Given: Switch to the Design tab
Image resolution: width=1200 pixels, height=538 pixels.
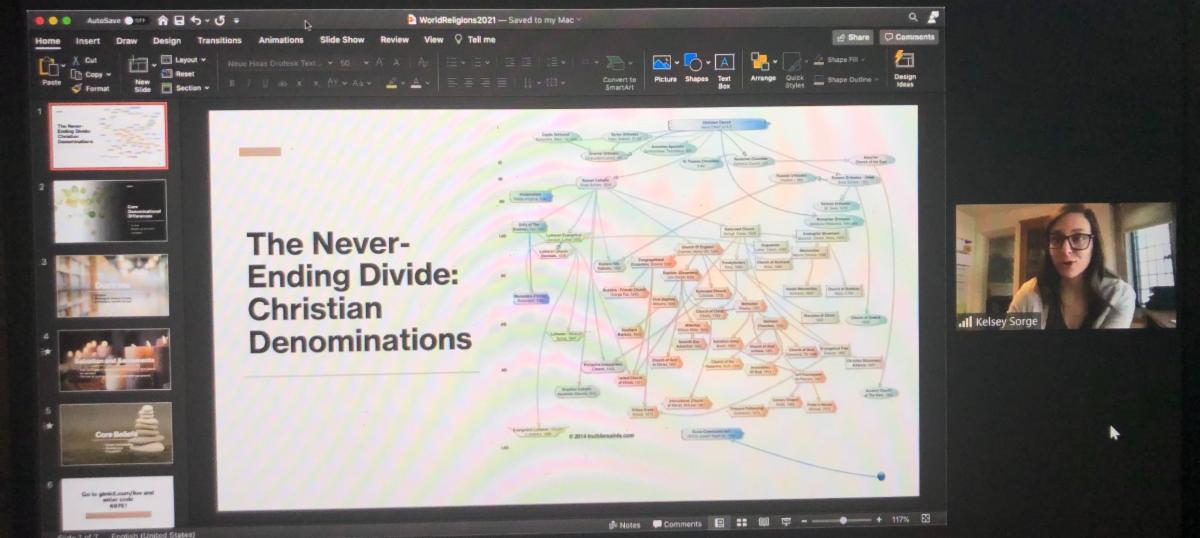Looking at the screenshot, I should (166, 41).
